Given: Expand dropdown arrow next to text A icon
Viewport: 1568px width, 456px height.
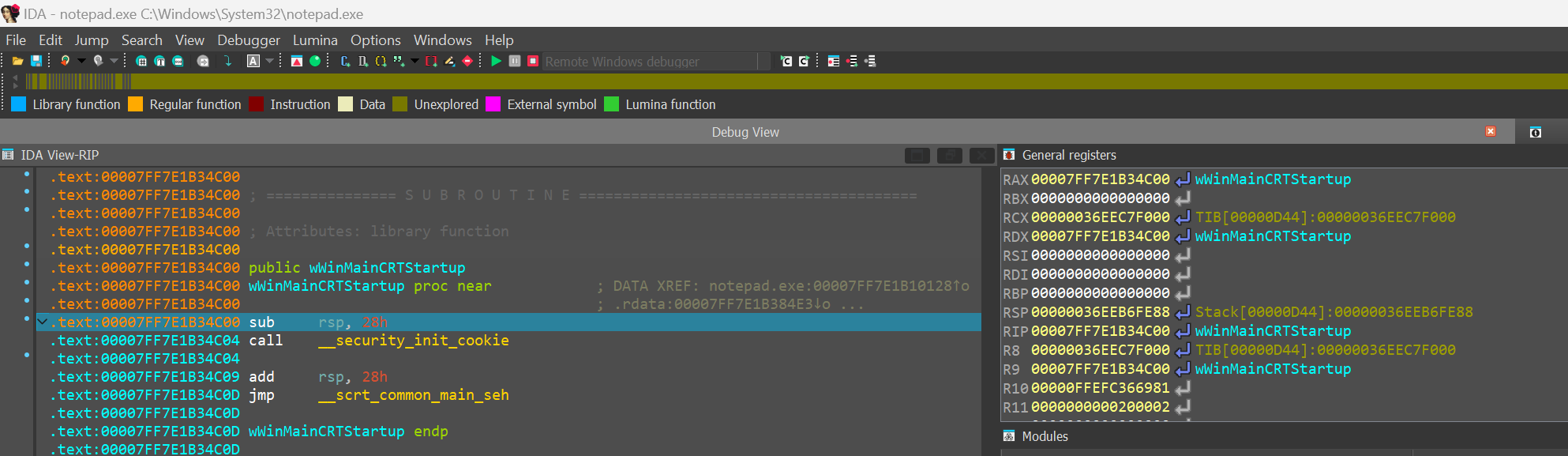Looking at the screenshot, I should click(x=270, y=61).
